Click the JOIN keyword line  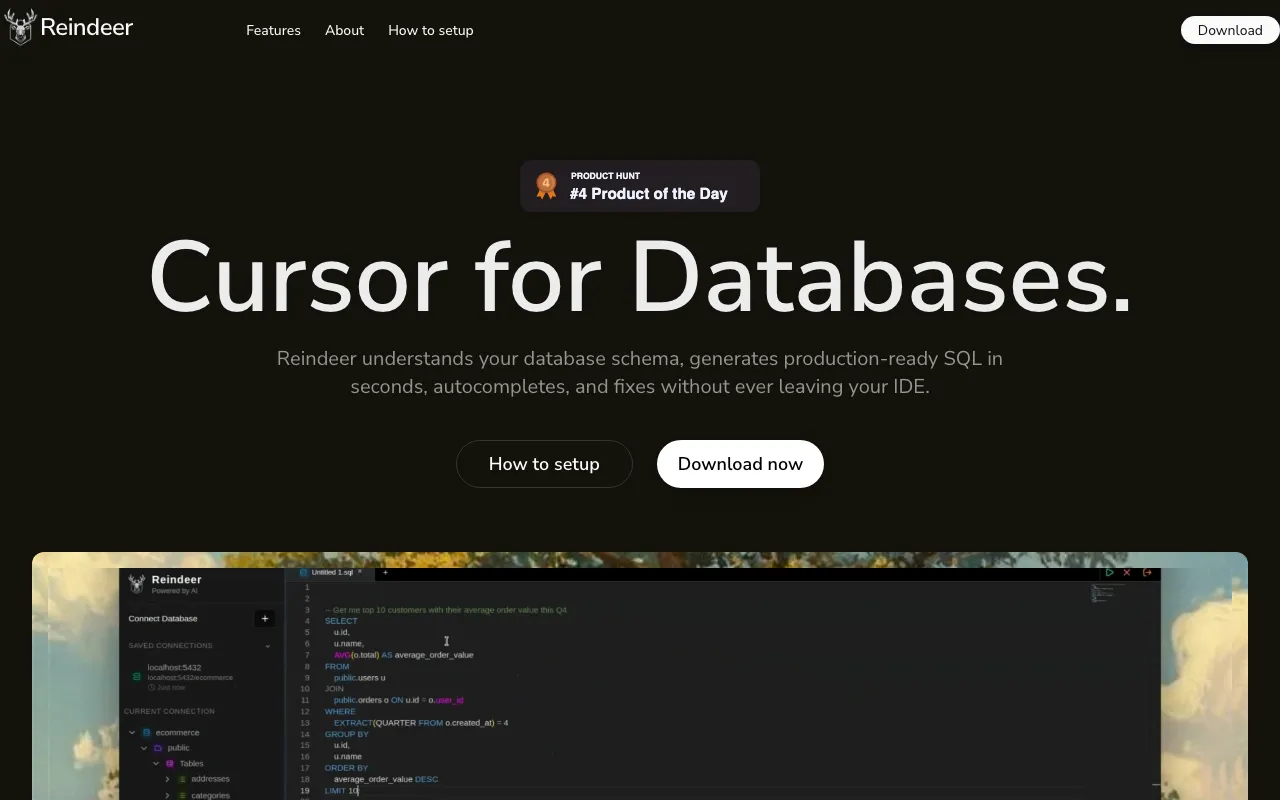(334, 689)
